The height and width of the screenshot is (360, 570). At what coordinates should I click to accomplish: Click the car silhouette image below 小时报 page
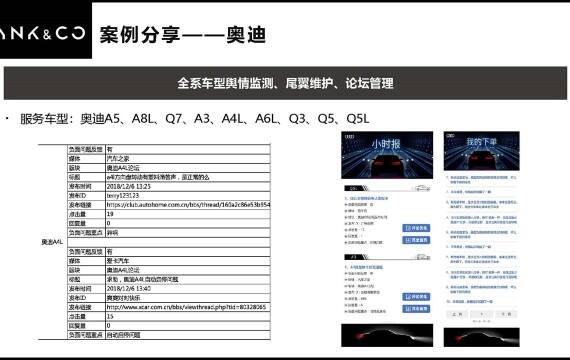coord(387,335)
